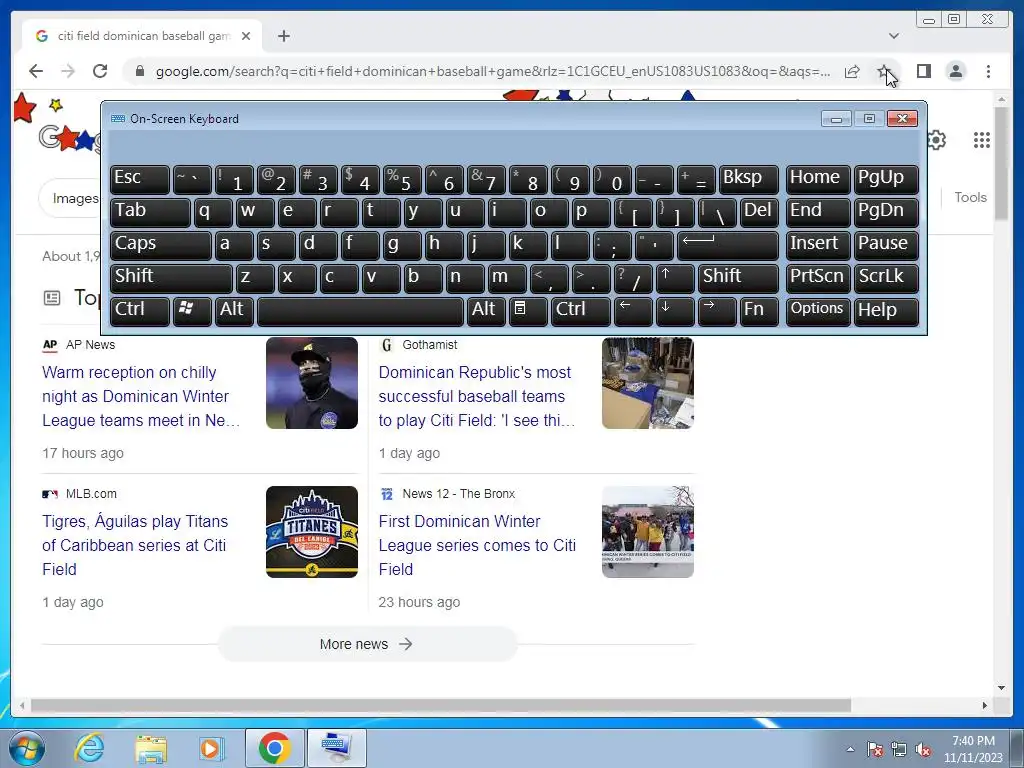The height and width of the screenshot is (768, 1024).
Task: Open Chrome three-dot menu
Action: point(988,71)
